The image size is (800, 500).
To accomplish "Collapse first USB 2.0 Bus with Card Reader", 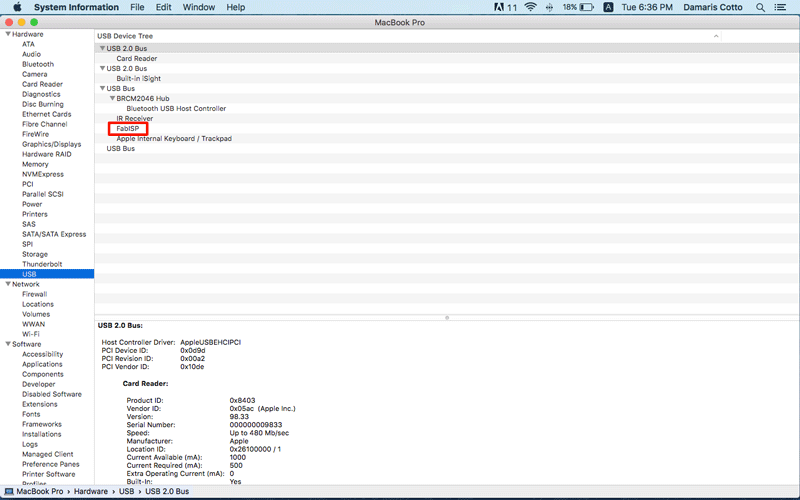I will 102,48.
